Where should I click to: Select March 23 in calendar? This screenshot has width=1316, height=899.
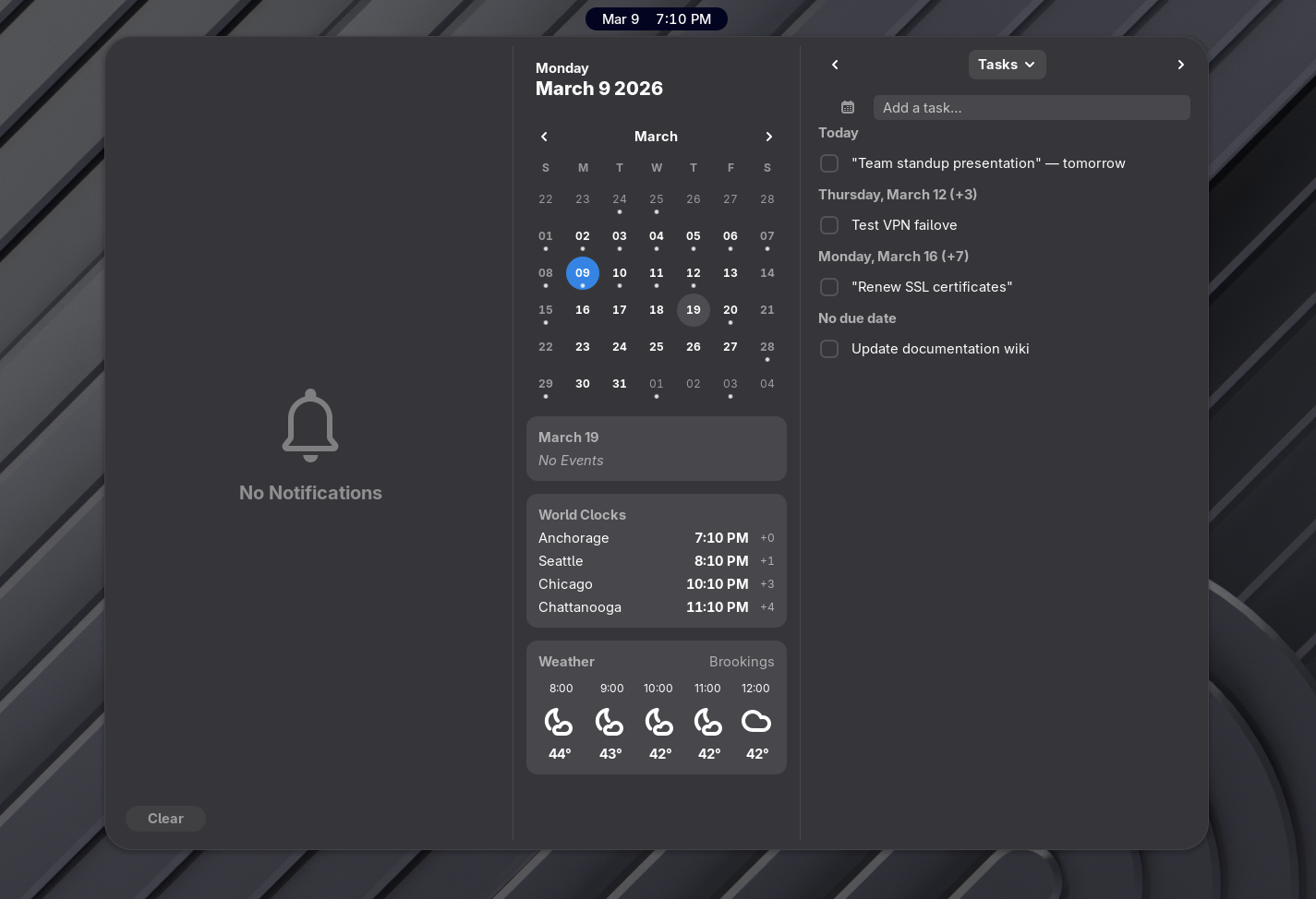click(583, 347)
